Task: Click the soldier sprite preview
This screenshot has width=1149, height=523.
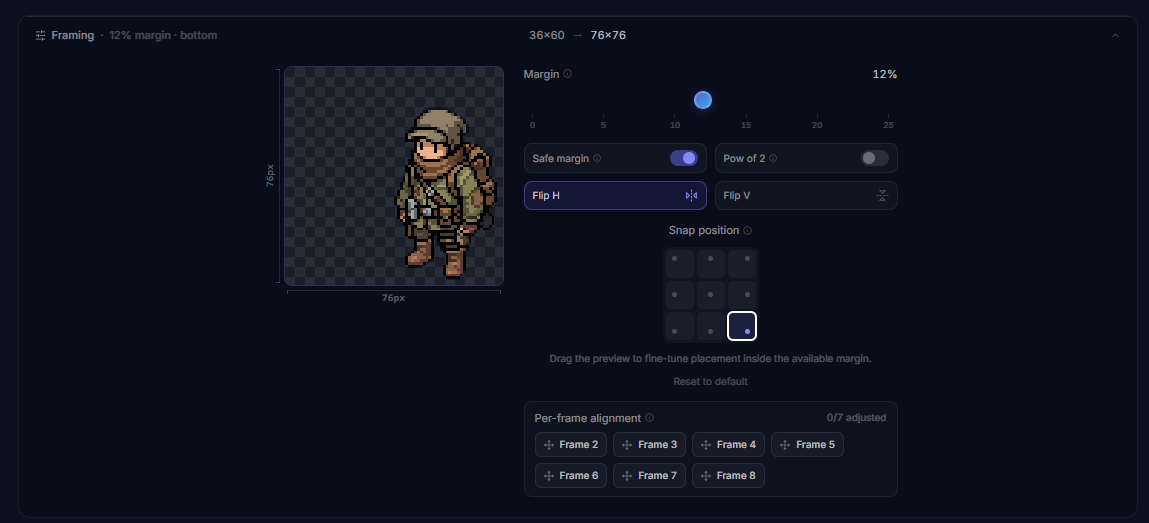Action: (x=446, y=191)
